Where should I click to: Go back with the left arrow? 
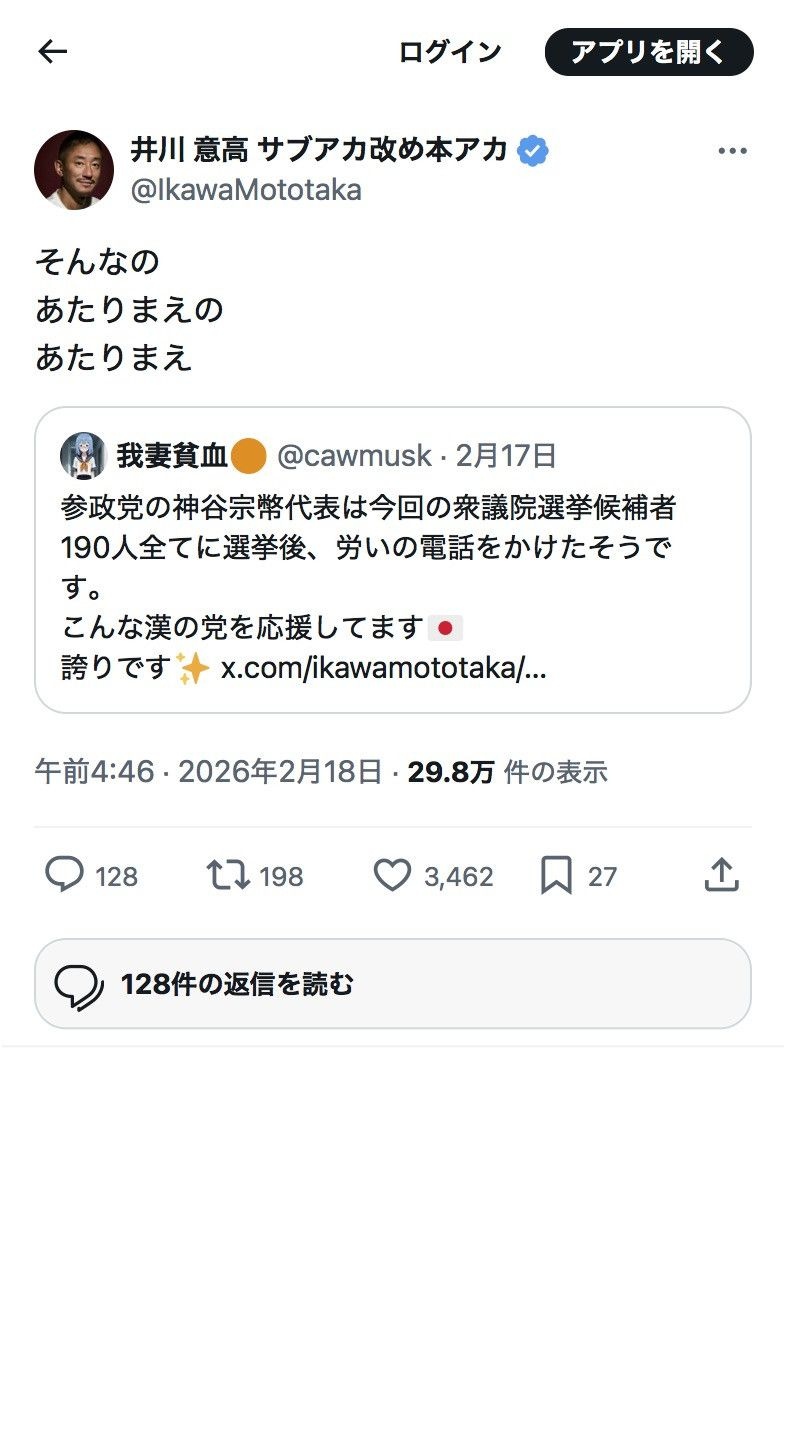point(52,52)
